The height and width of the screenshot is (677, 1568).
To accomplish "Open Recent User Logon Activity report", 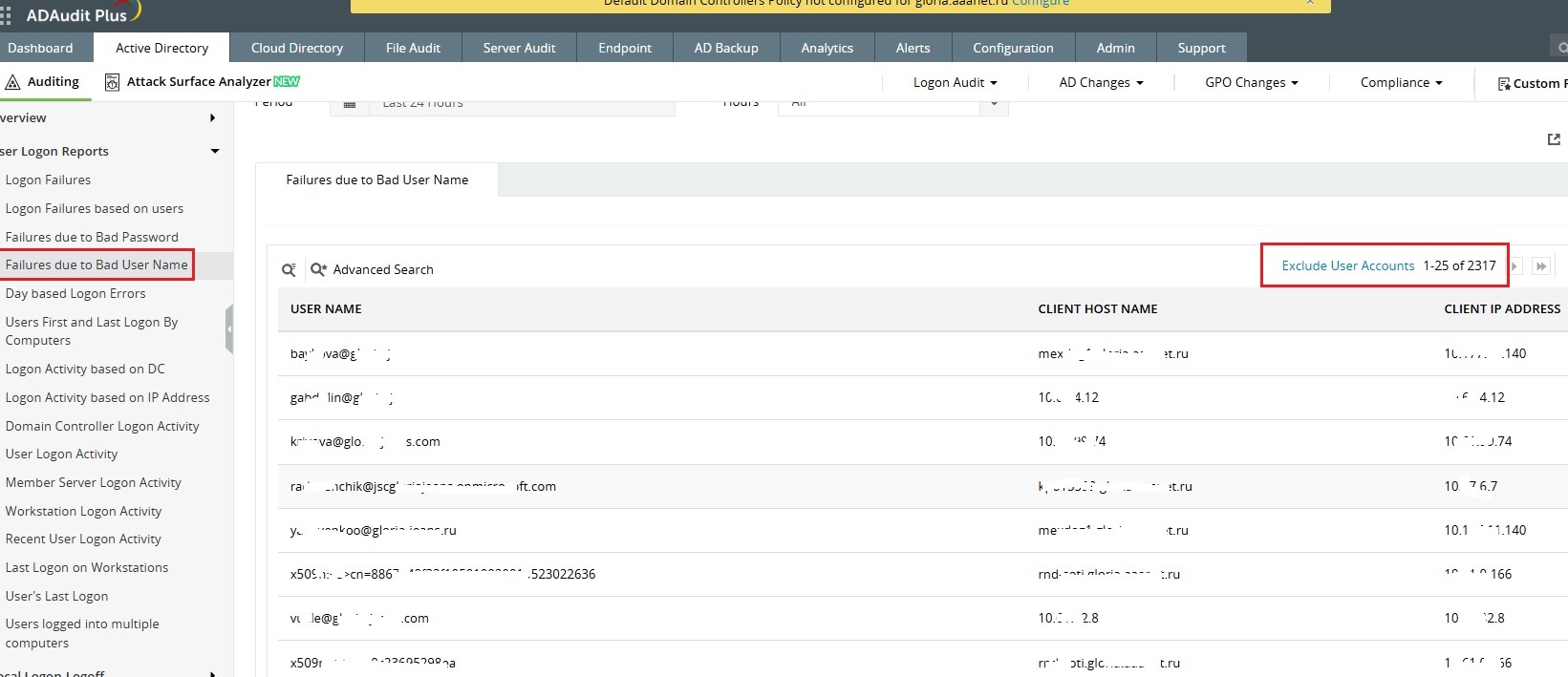I will [x=83, y=539].
